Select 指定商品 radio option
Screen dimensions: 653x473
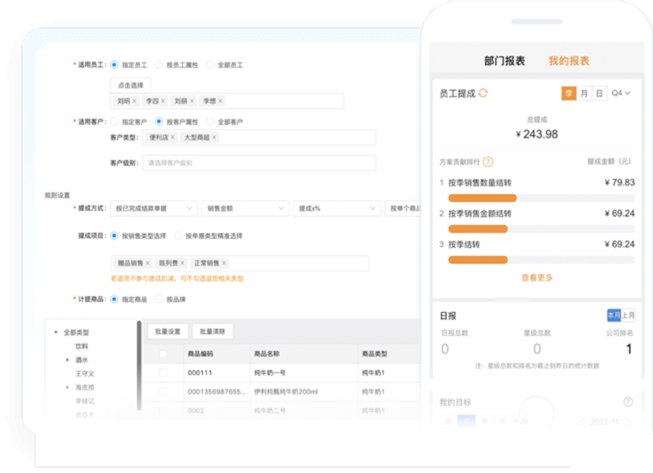point(114,299)
